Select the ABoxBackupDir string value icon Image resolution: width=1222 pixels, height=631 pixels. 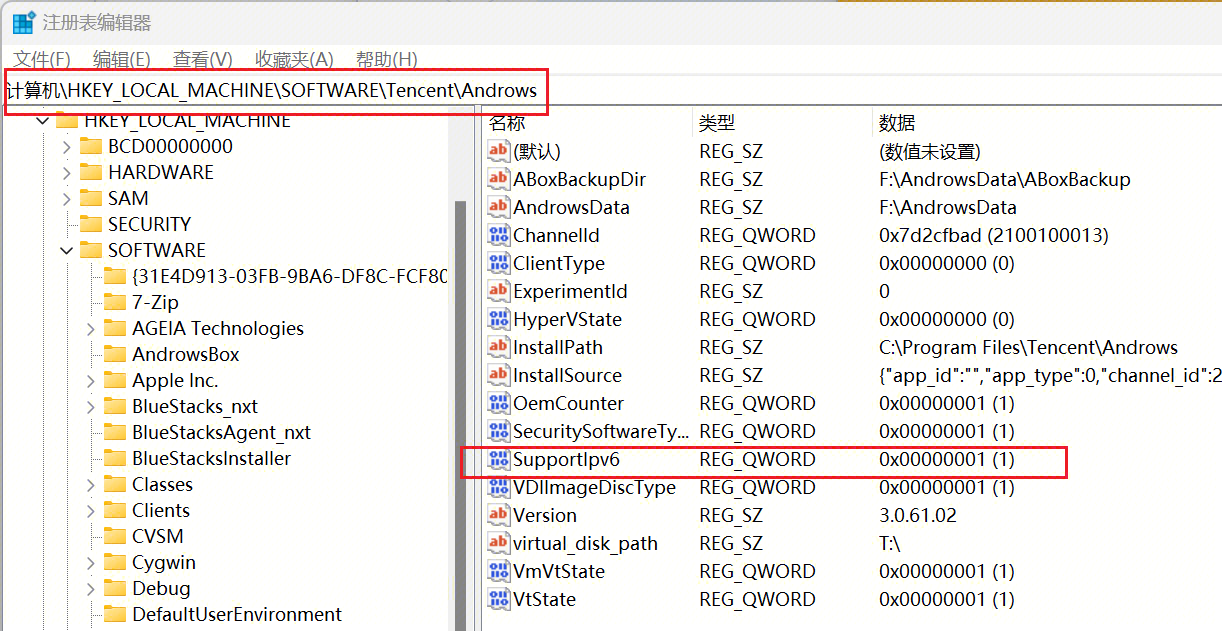coord(498,179)
